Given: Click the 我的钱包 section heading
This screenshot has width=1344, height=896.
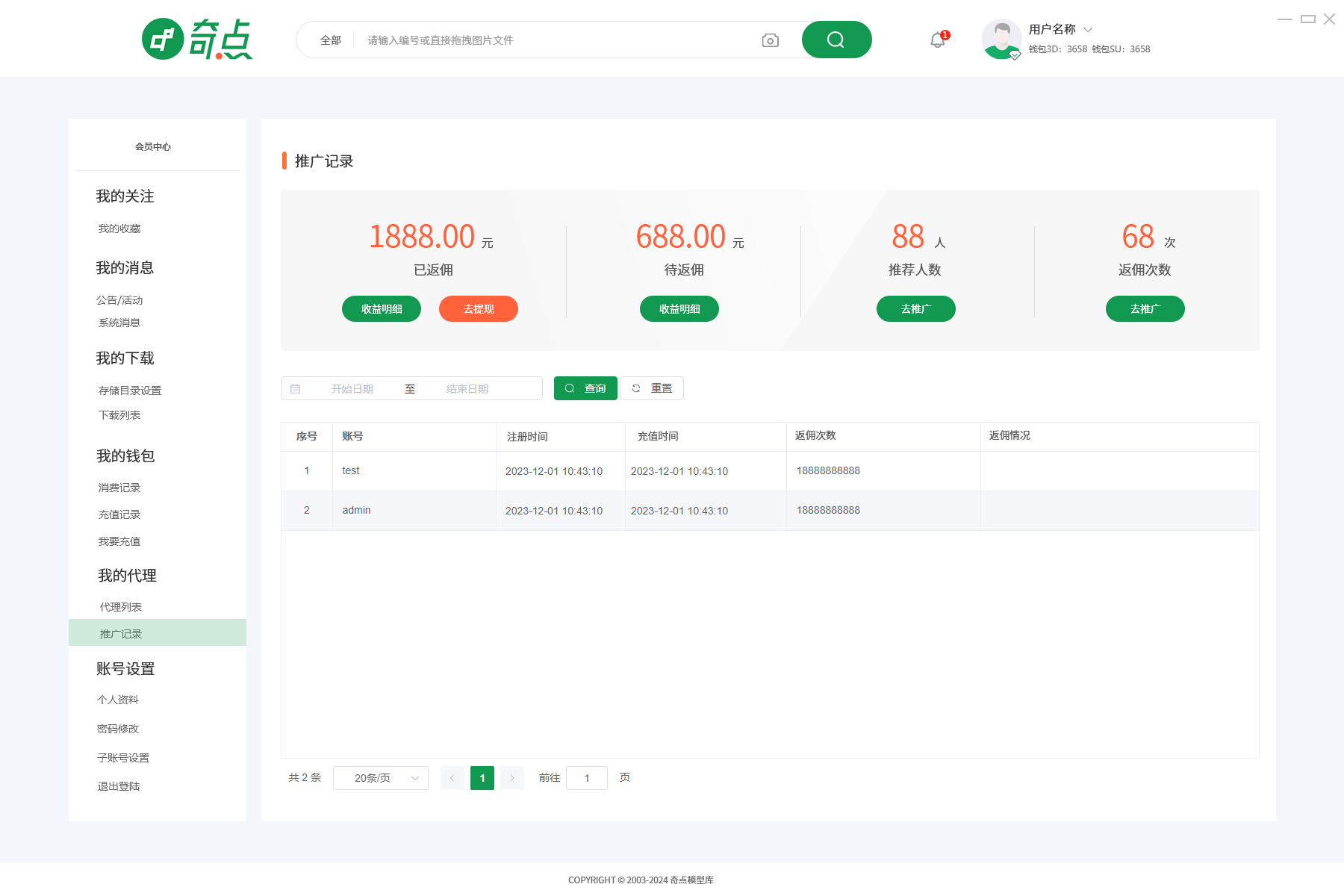Looking at the screenshot, I should (x=125, y=455).
